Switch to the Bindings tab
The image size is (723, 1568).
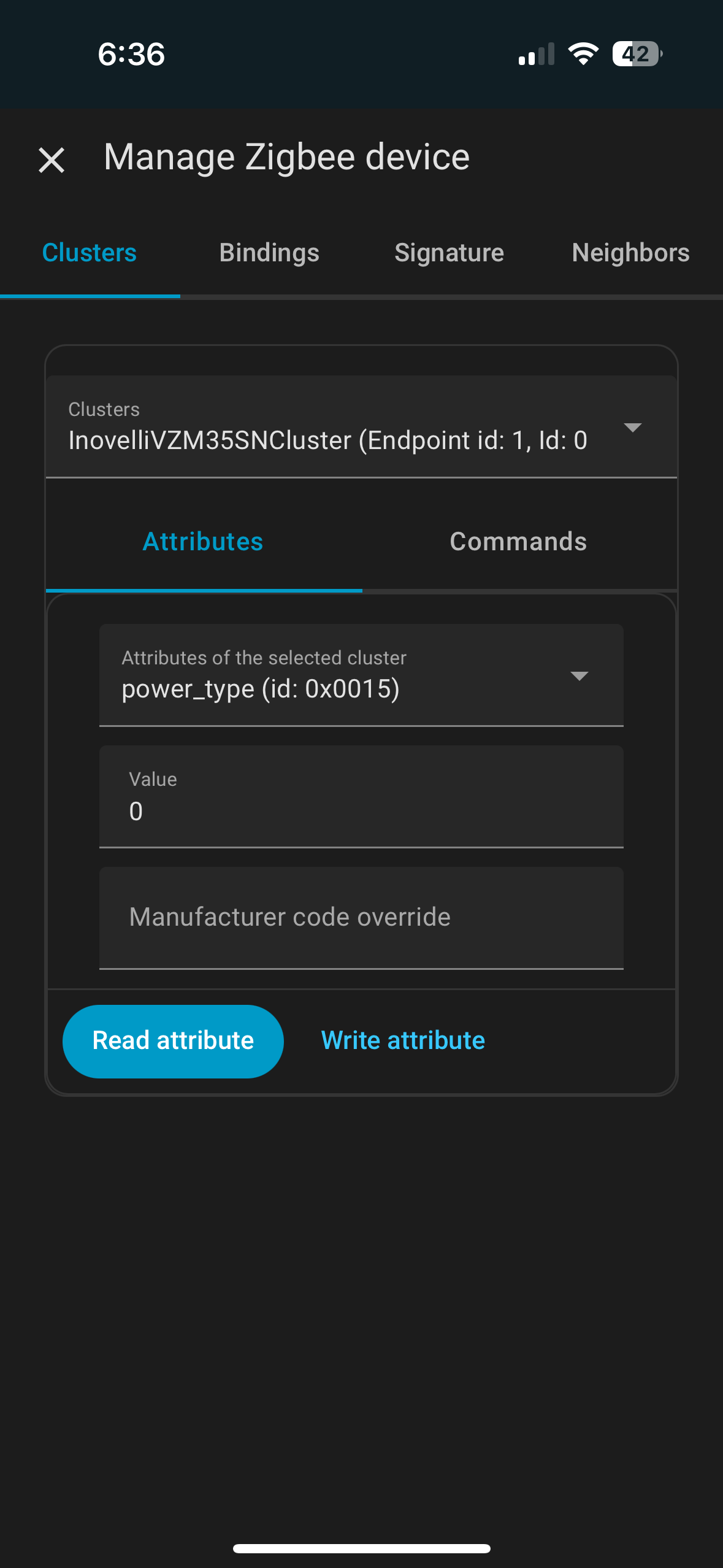click(269, 253)
